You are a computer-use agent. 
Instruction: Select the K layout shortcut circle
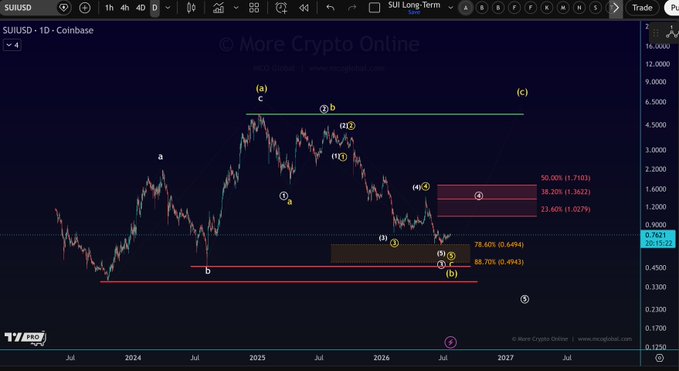coord(547,7)
